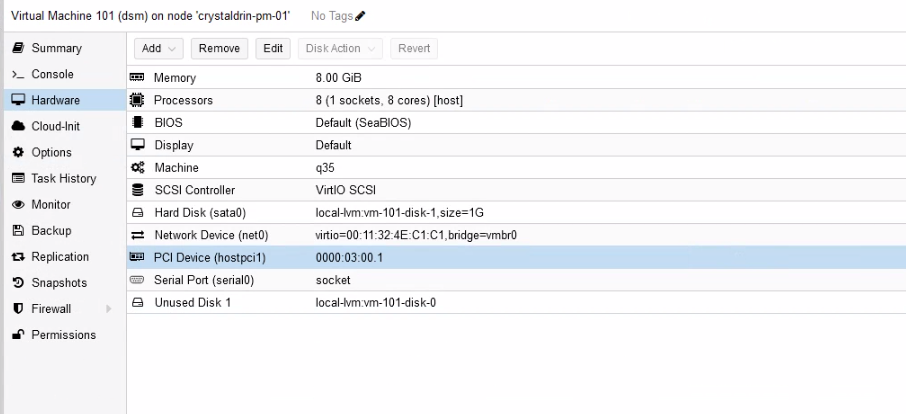Viewport: 906px width, 414px height.
Task: Click the Machine gears icon
Action: coord(138,168)
